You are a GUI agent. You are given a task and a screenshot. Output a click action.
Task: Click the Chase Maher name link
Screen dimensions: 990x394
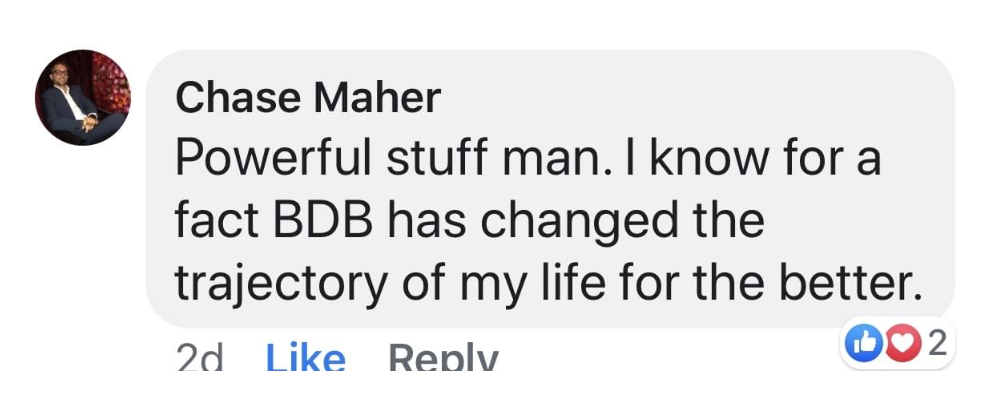308,98
